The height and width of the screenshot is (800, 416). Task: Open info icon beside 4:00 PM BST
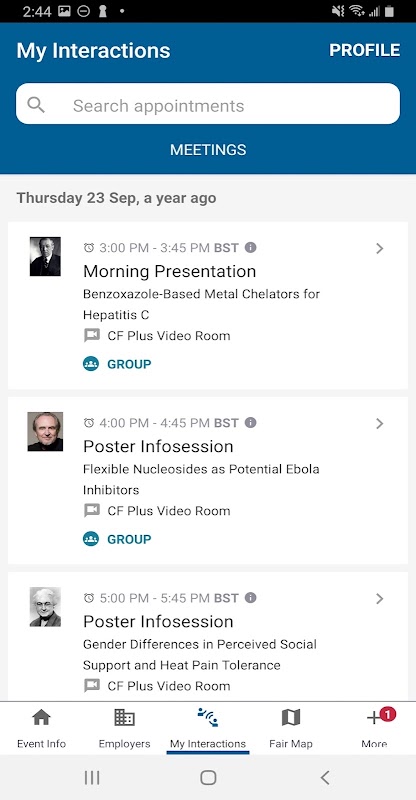[x=250, y=422]
